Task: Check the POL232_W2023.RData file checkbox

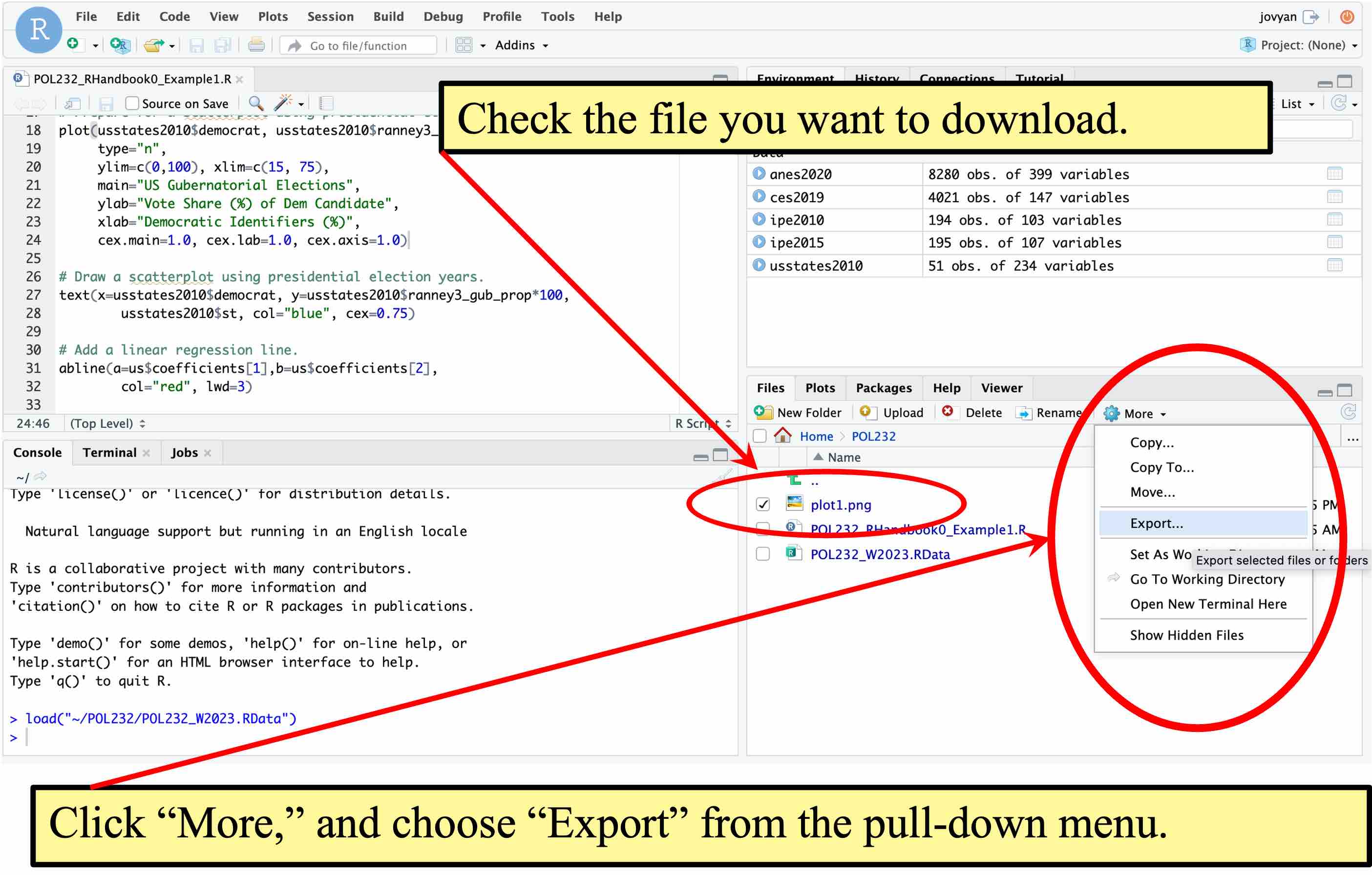Action: [763, 554]
